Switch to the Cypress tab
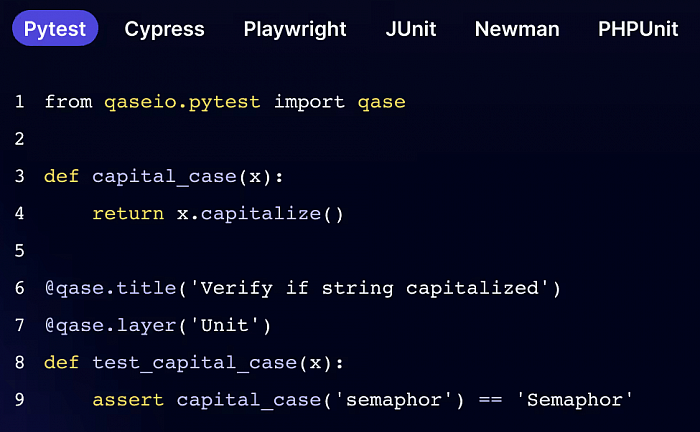 (164, 29)
